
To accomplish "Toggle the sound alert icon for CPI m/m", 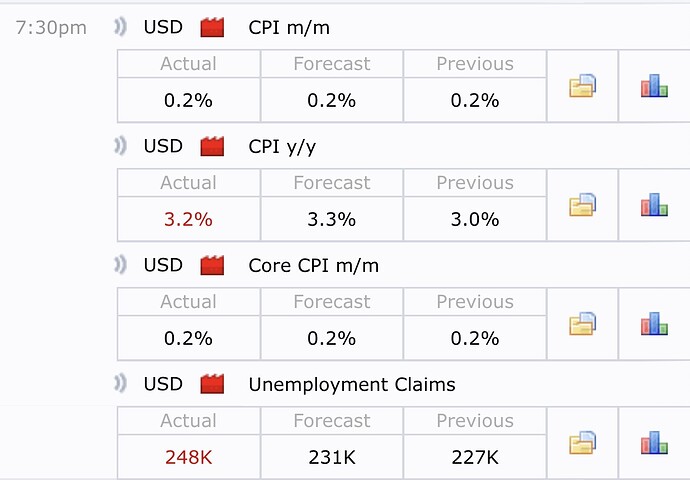I will (121, 28).
